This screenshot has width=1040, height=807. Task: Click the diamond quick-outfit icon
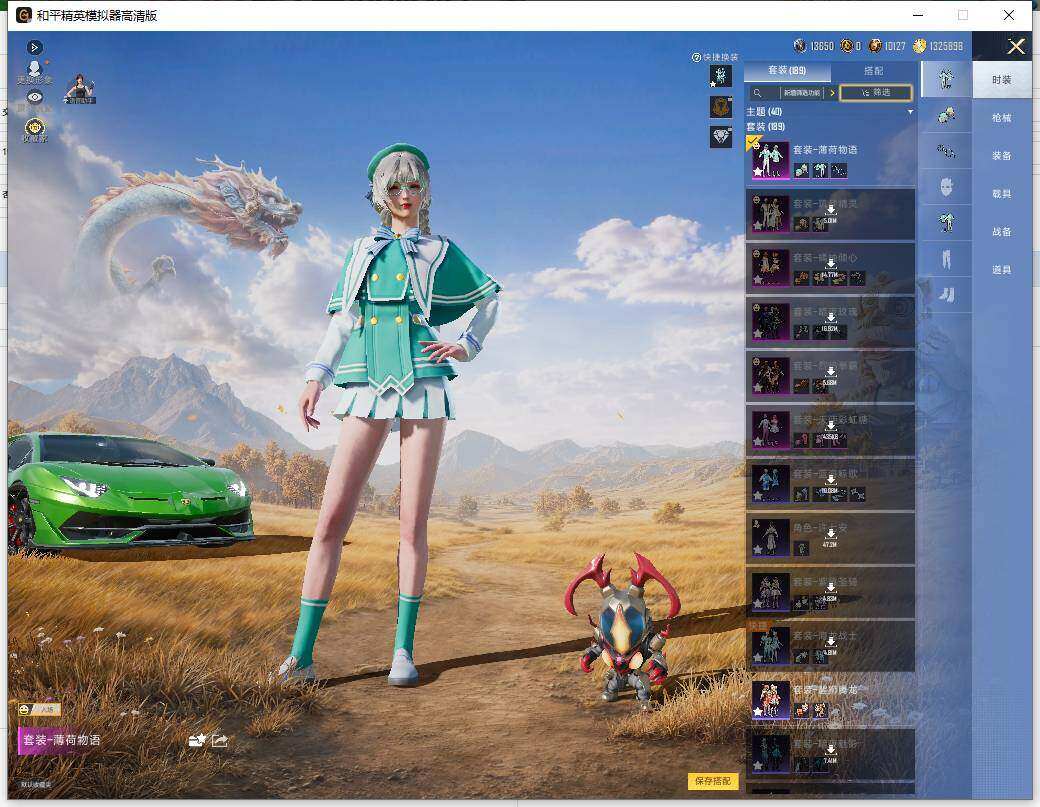pos(721,137)
